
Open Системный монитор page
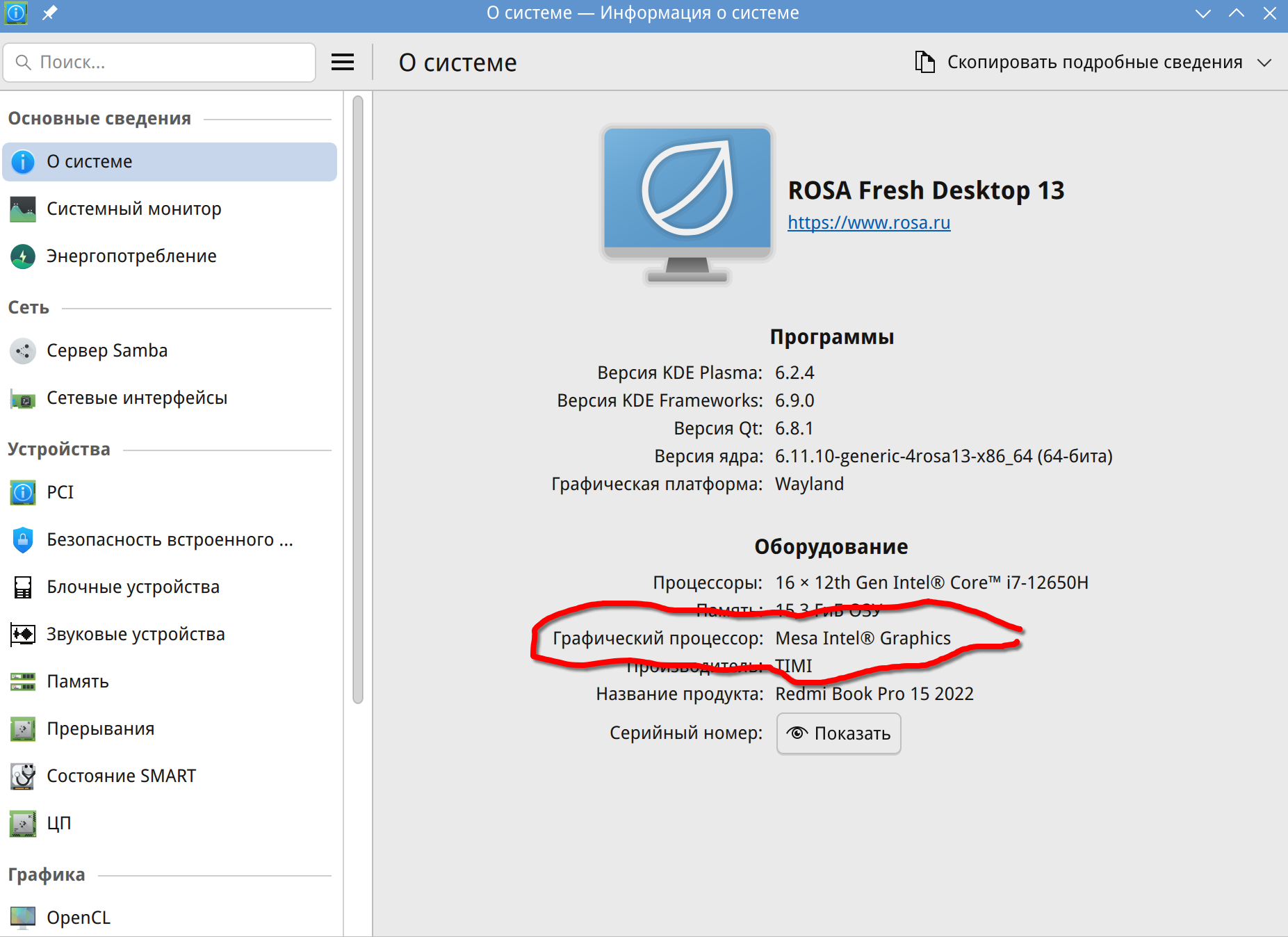point(170,209)
